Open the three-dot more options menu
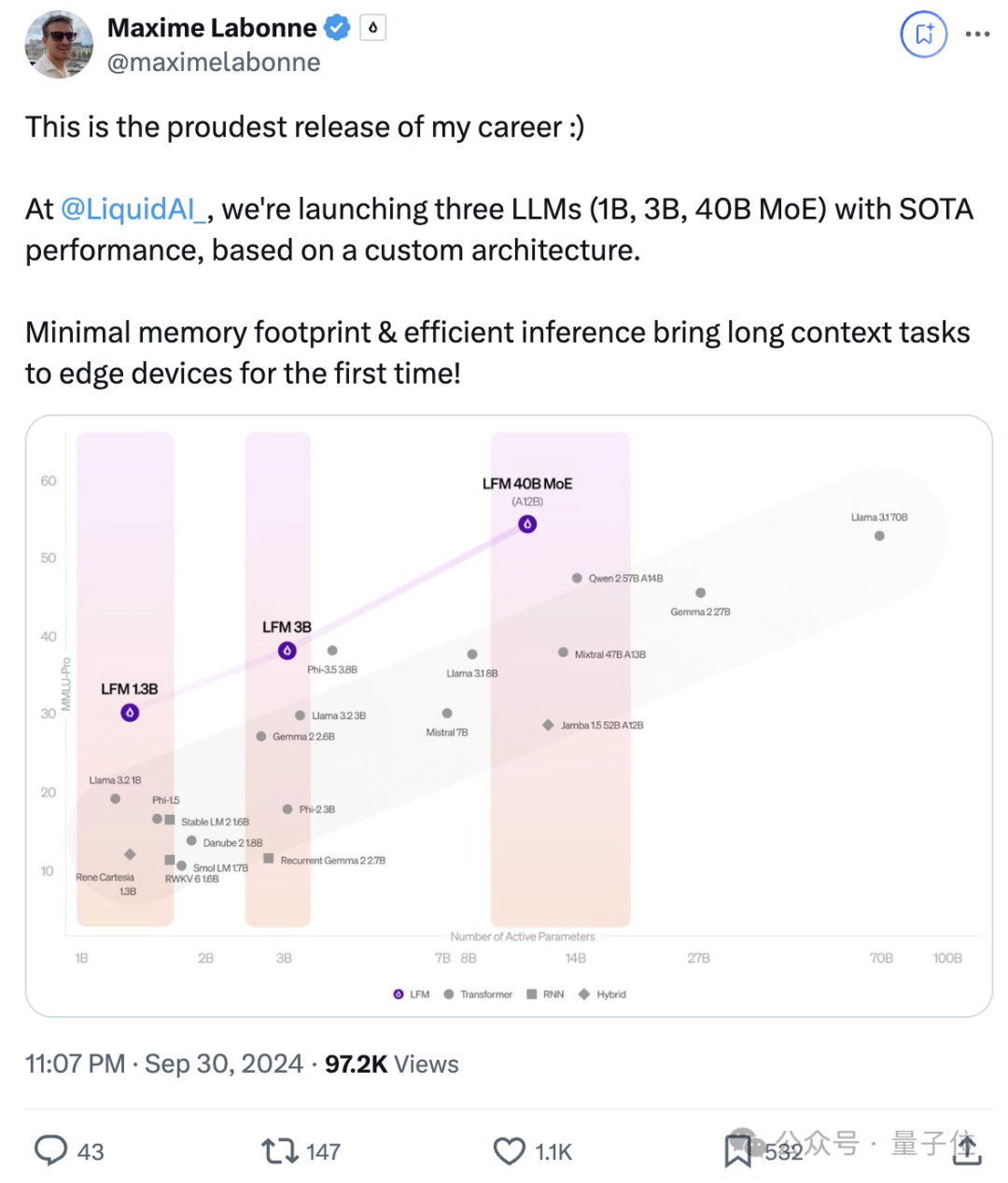Screen dimensions: 1008x1183 point(977,35)
